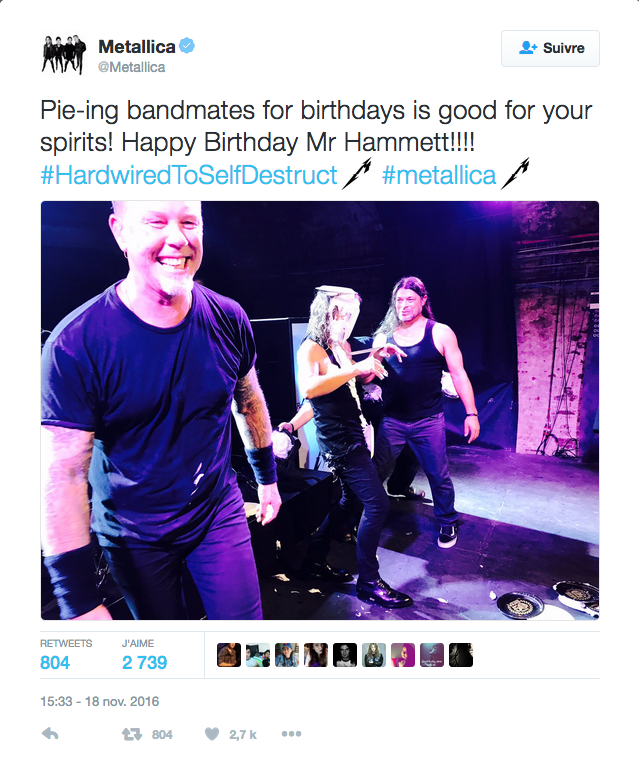Click the Metallica account name

click(137, 47)
